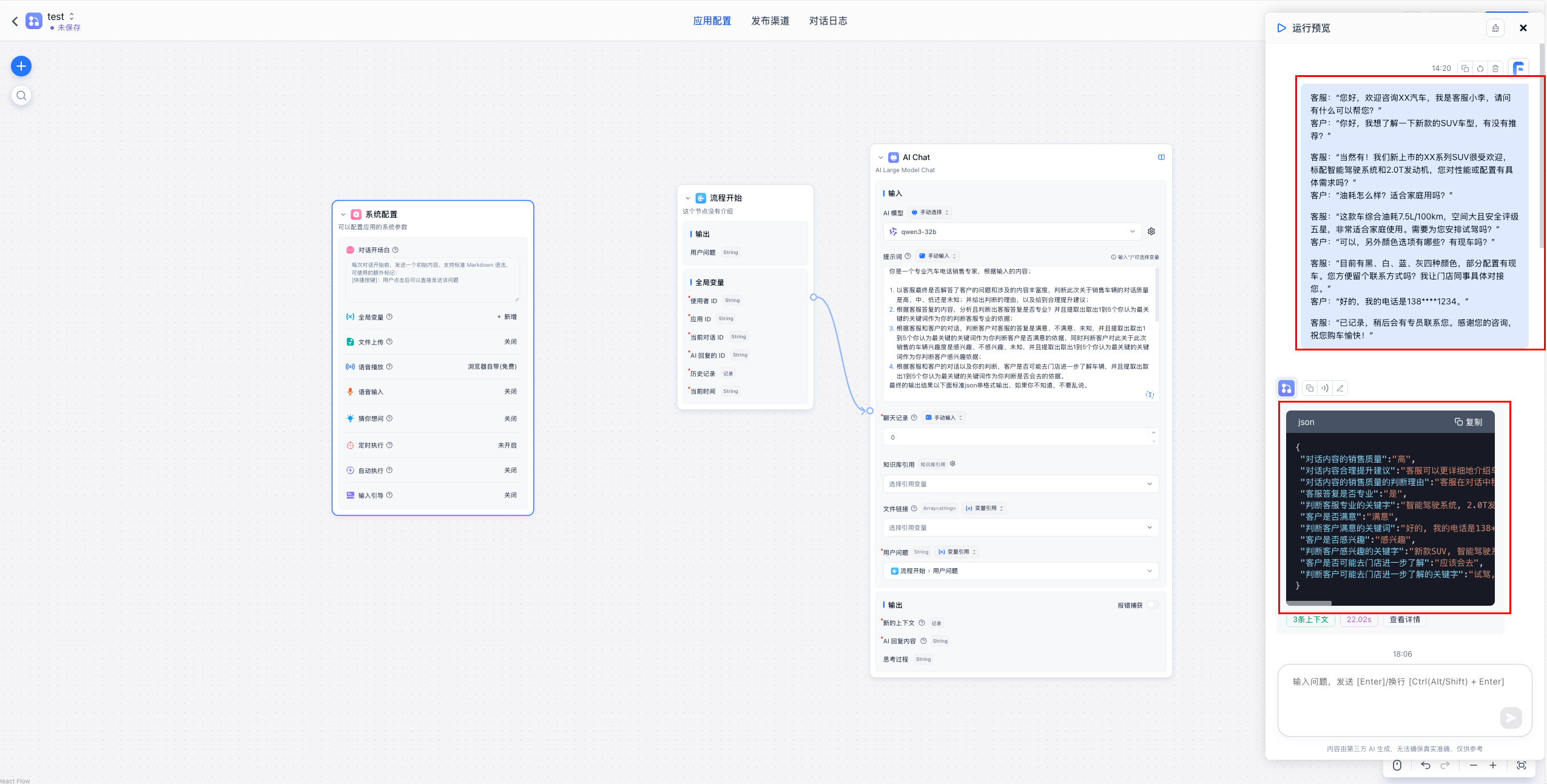Switch to the 发布渠道 tab
1547x784 pixels.
point(770,21)
